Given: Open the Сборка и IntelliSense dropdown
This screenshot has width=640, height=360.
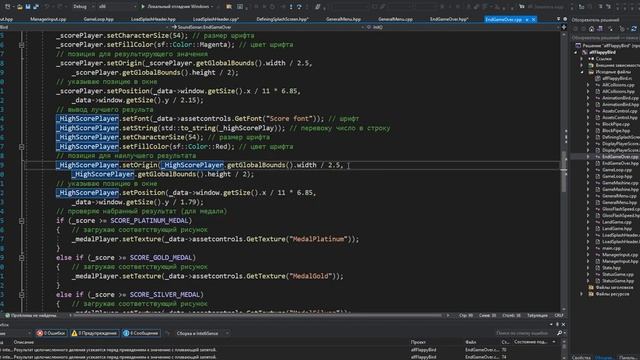Looking at the screenshot, I should (202, 333).
